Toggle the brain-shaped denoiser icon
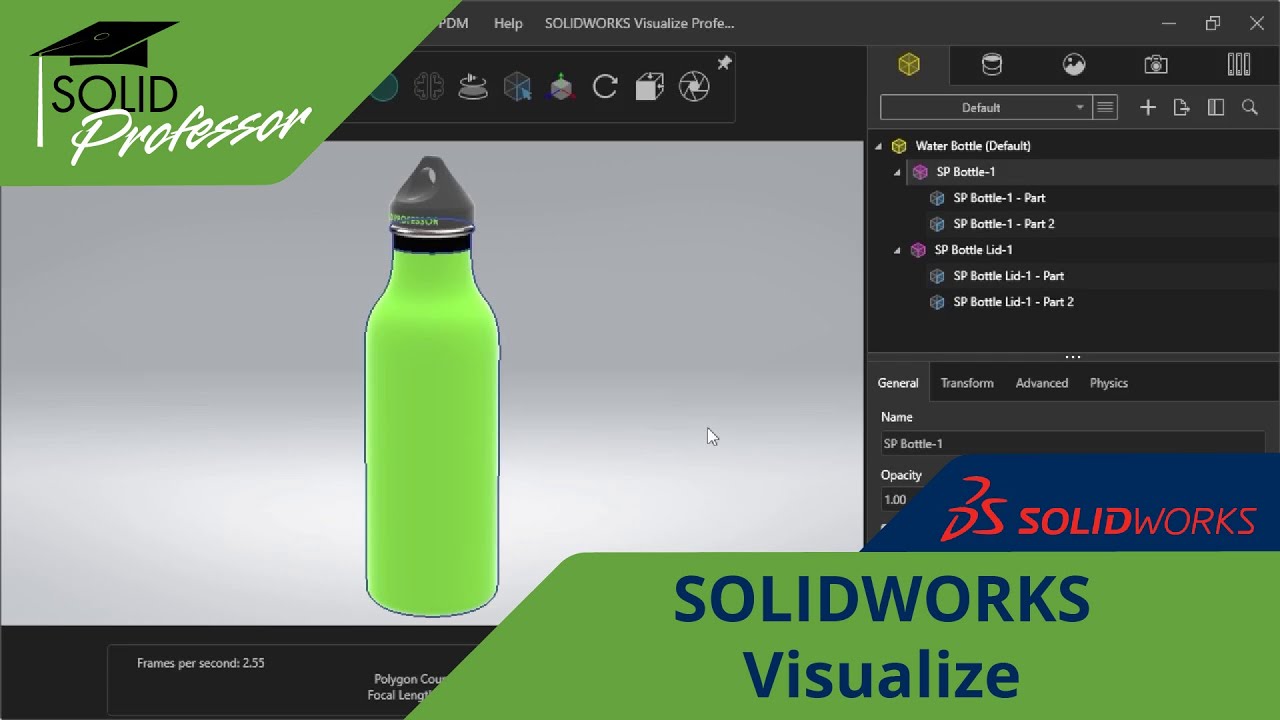This screenshot has height=720, width=1280. pos(429,86)
